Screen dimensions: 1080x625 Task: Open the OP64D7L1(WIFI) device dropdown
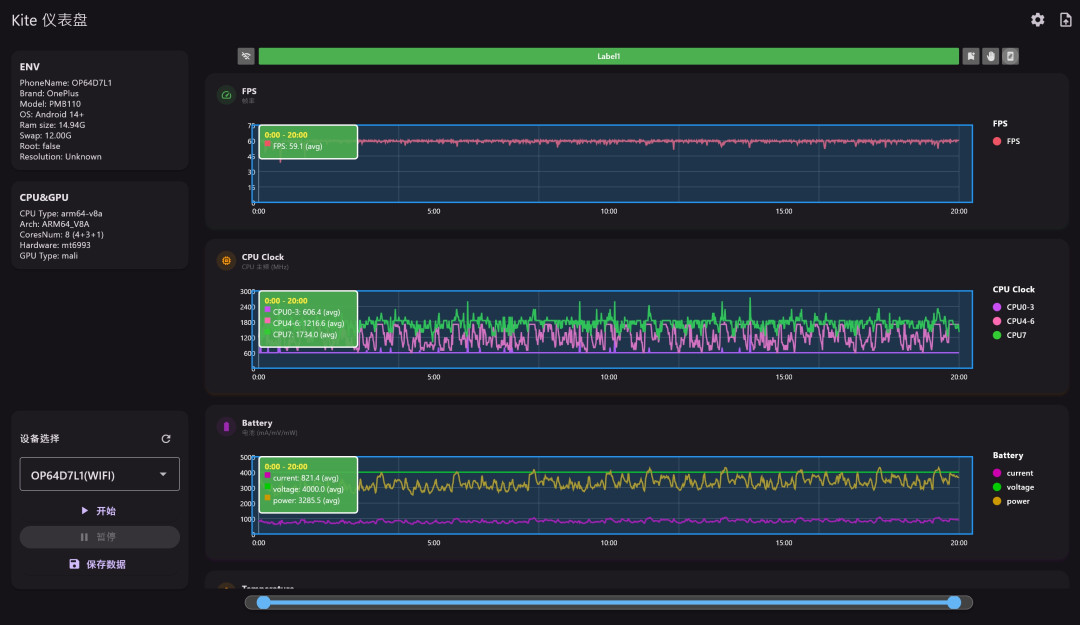coord(100,474)
